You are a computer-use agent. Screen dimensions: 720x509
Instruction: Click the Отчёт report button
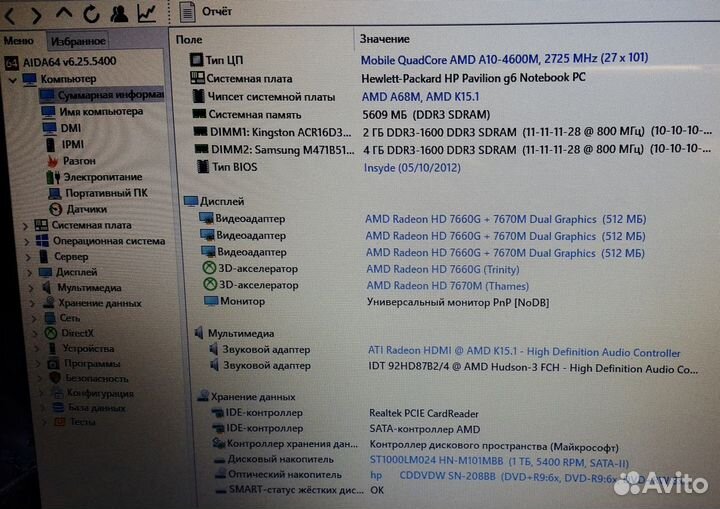205,11
